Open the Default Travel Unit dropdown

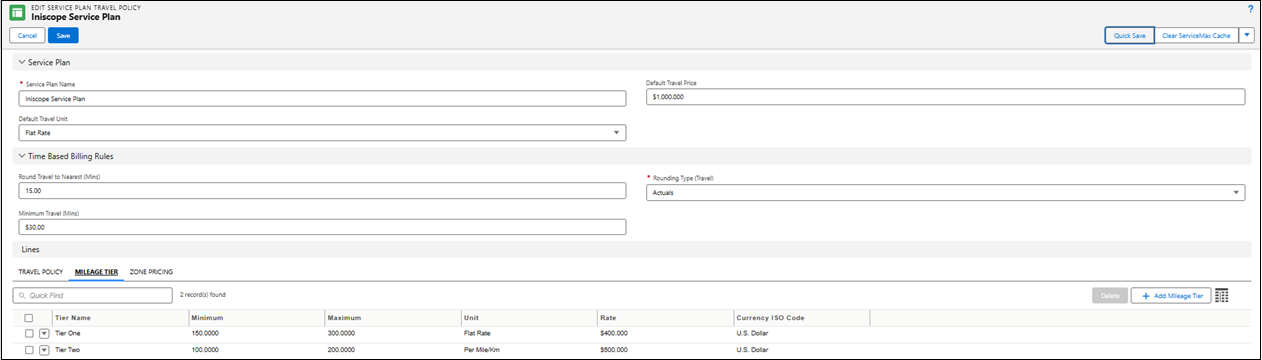pos(322,132)
